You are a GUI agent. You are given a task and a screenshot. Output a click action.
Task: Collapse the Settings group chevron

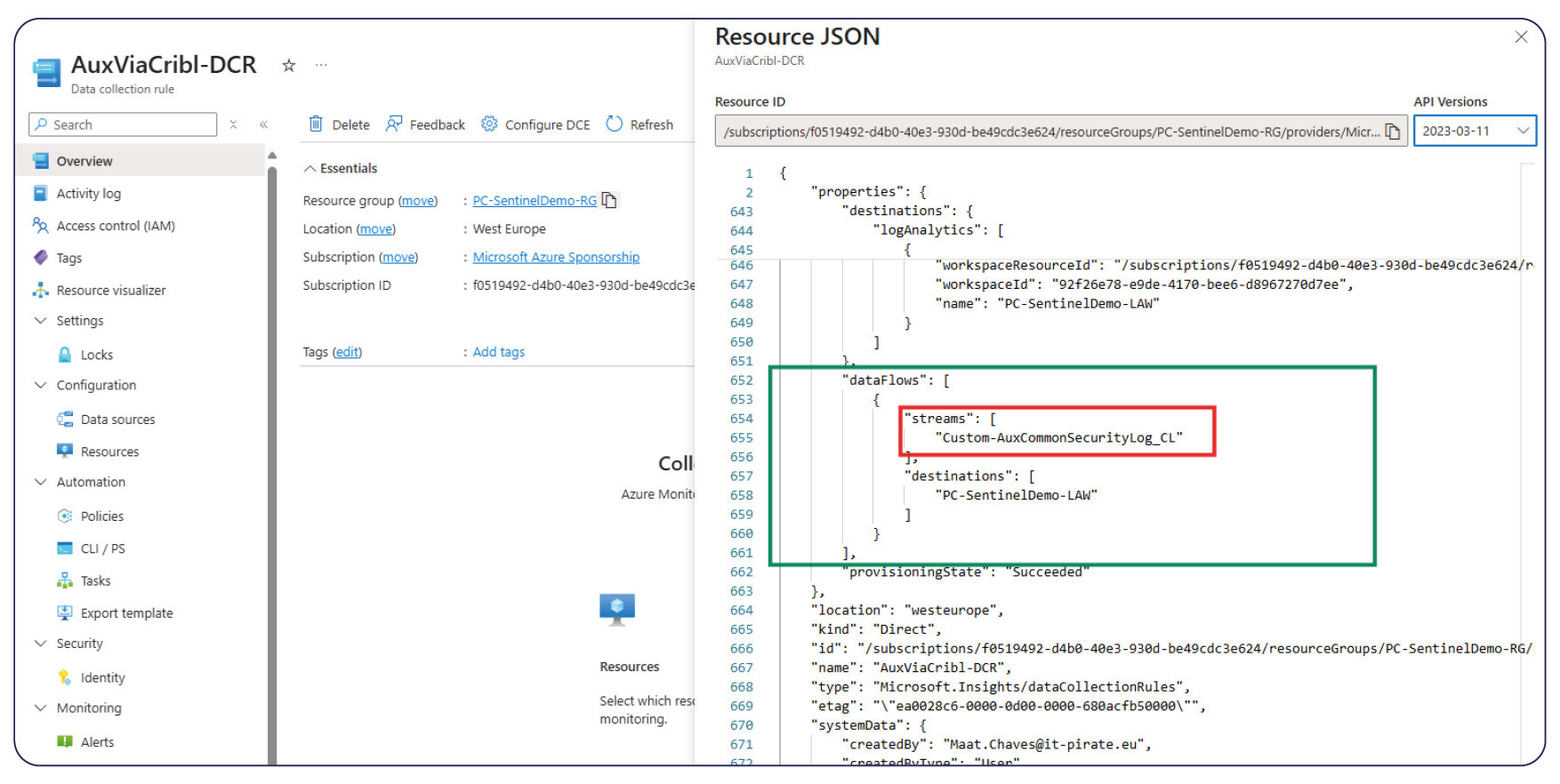[x=40, y=320]
